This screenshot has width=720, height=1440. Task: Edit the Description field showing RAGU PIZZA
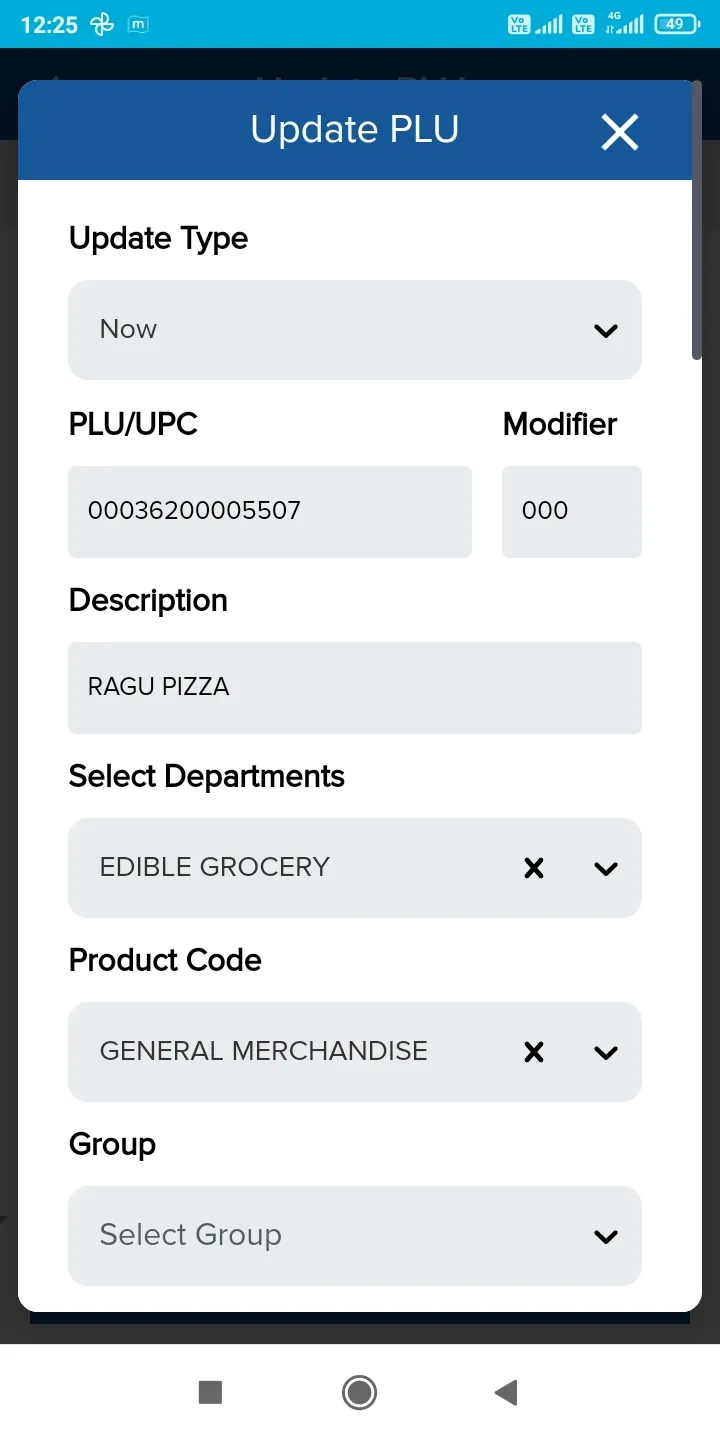click(x=355, y=687)
